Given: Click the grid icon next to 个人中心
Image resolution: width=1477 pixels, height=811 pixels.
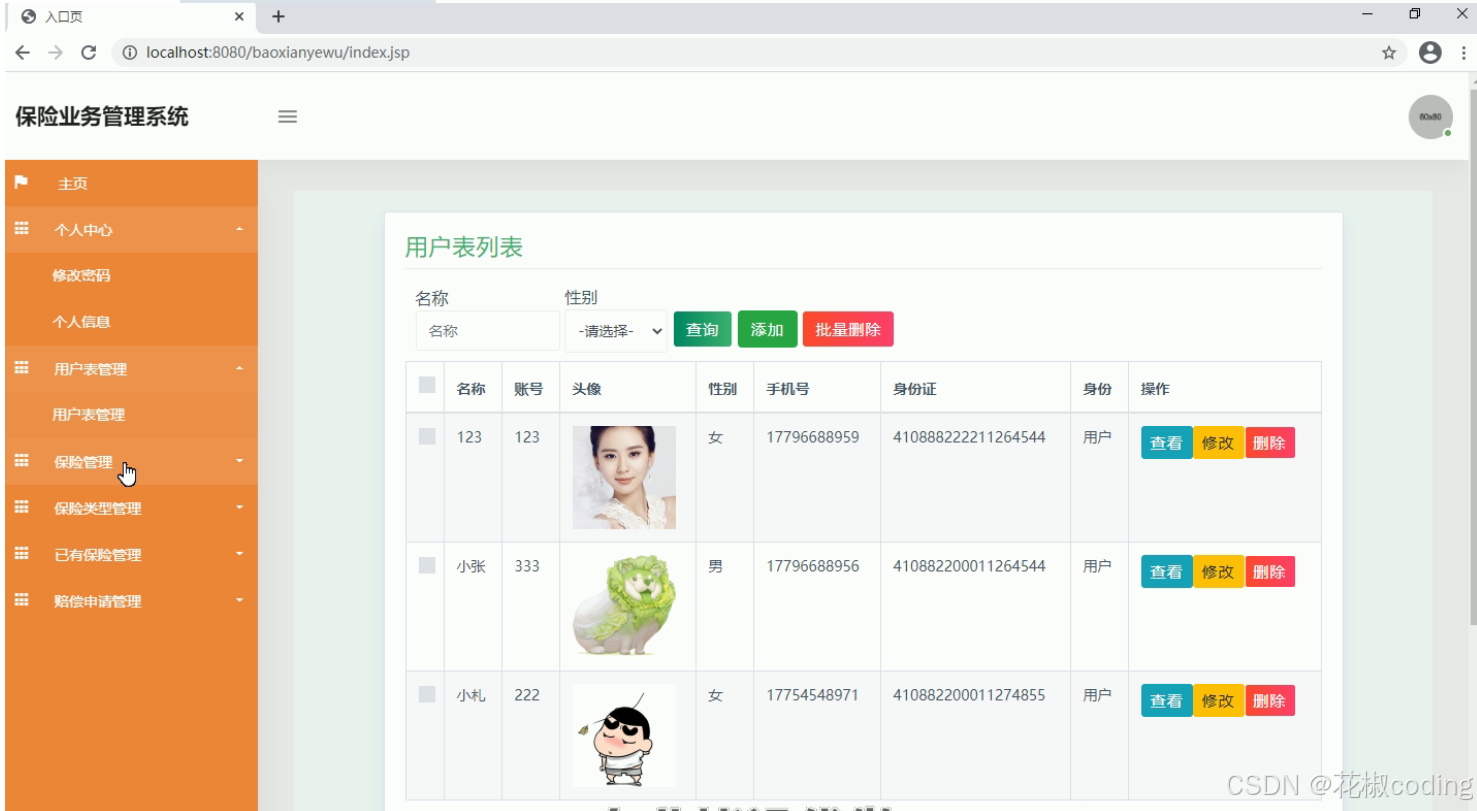Looking at the screenshot, I should pos(22,229).
